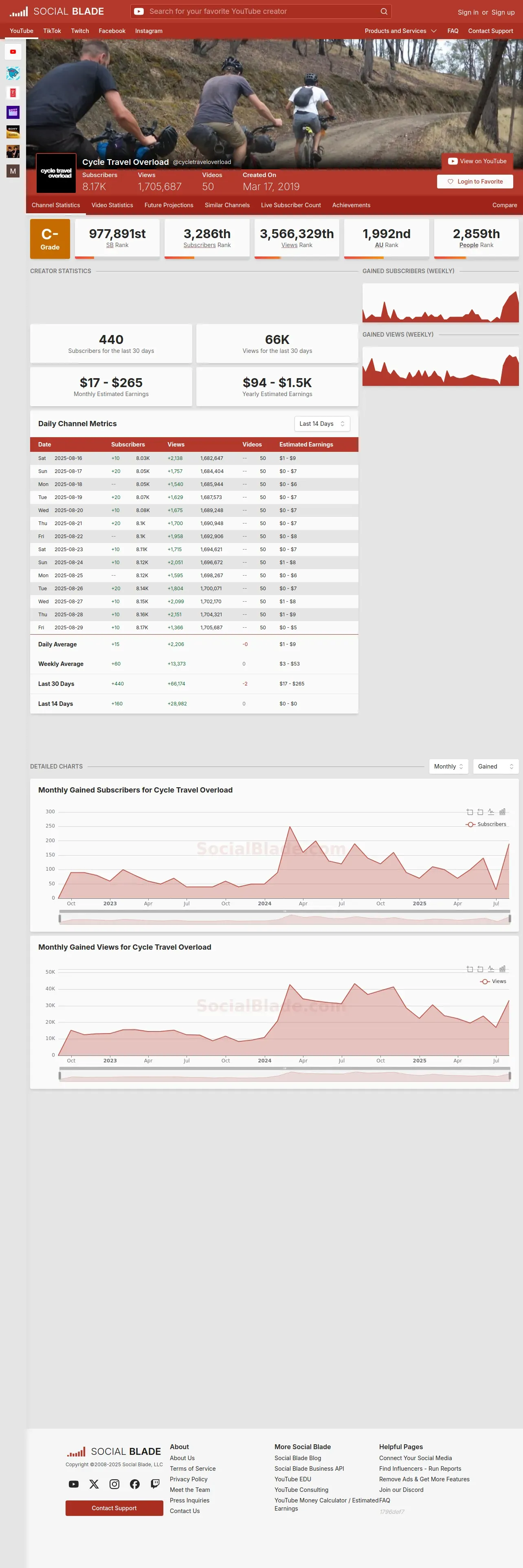523x1568 pixels.
Task: Open the Video Statistics tab
Action: tap(112, 205)
